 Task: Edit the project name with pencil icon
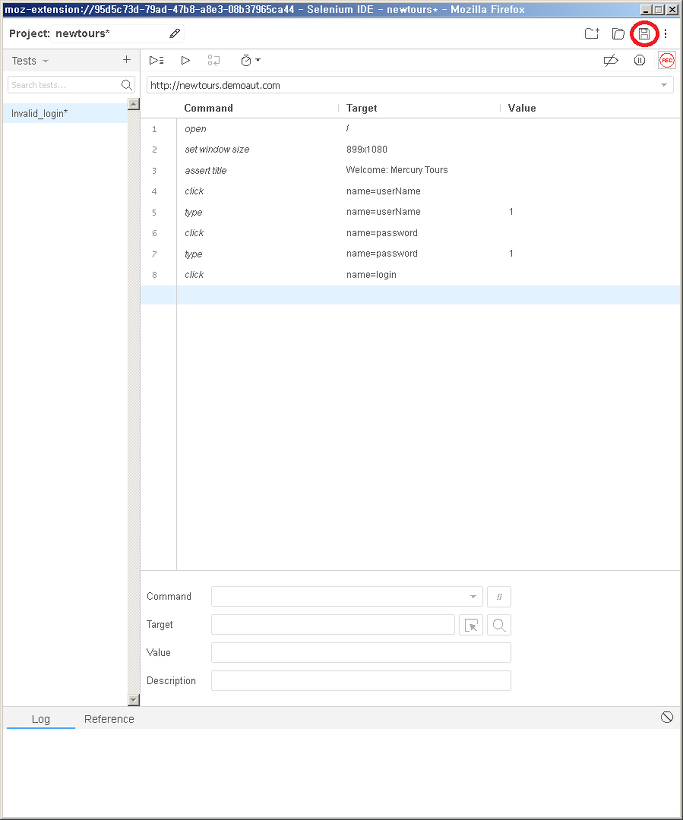(175, 34)
